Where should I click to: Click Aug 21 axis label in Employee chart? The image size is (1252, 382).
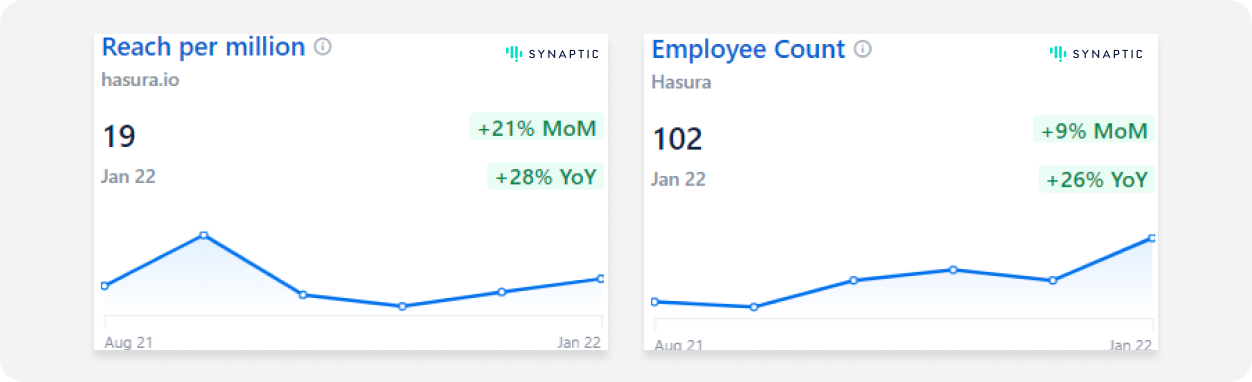pyautogui.click(x=679, y=344)
